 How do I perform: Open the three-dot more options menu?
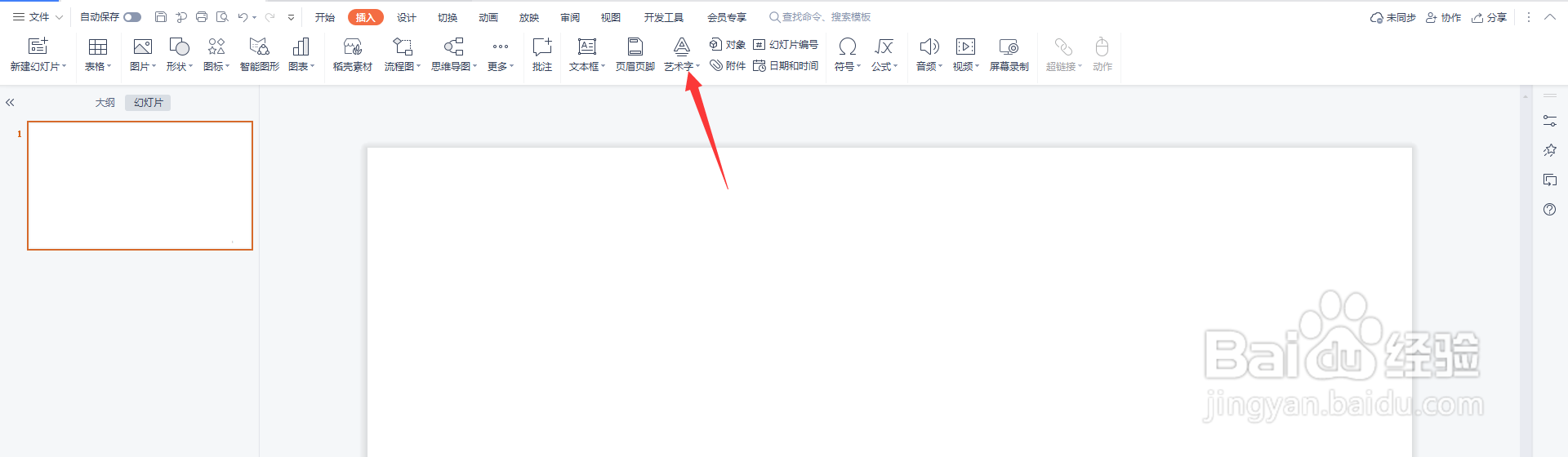pyautogui.click(x=1529, y=17)
